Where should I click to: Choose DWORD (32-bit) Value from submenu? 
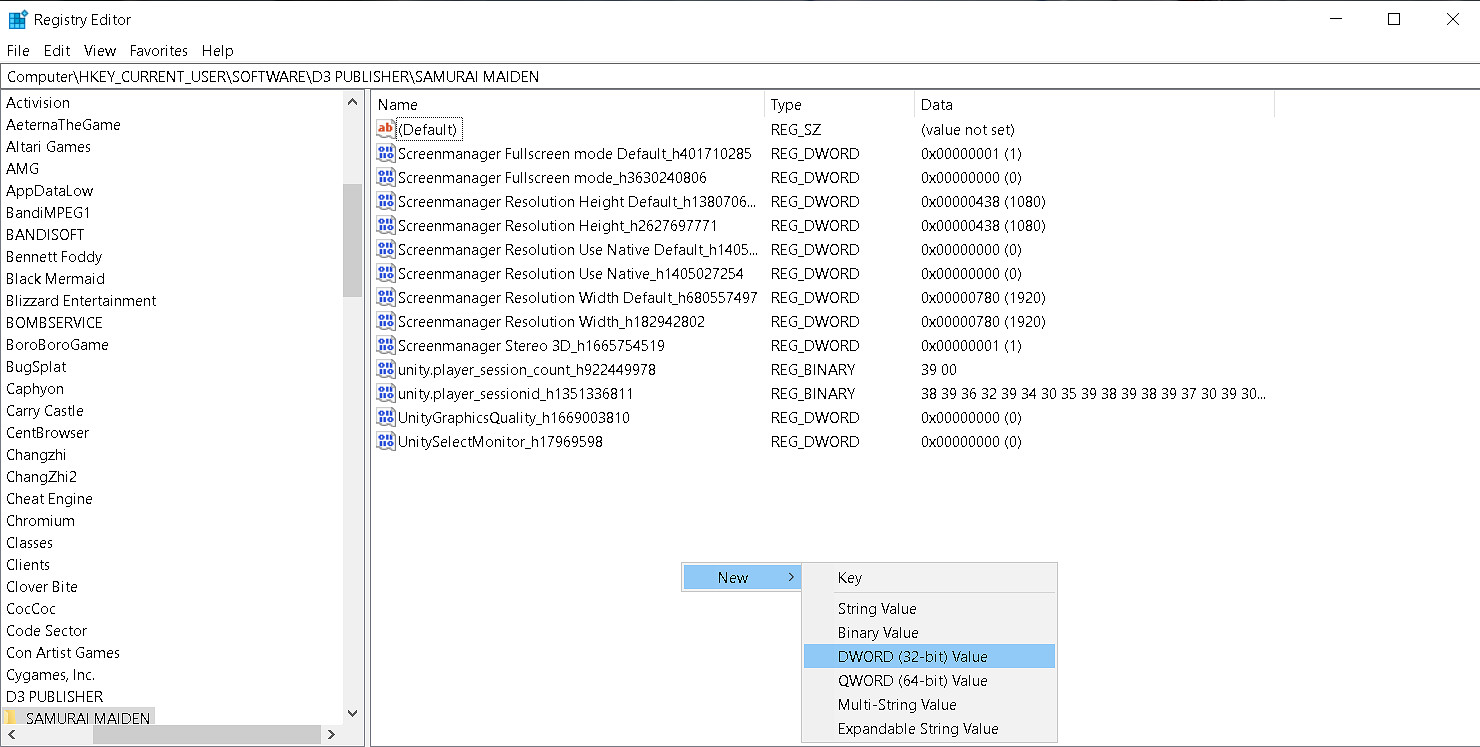[x=912, y=656]
